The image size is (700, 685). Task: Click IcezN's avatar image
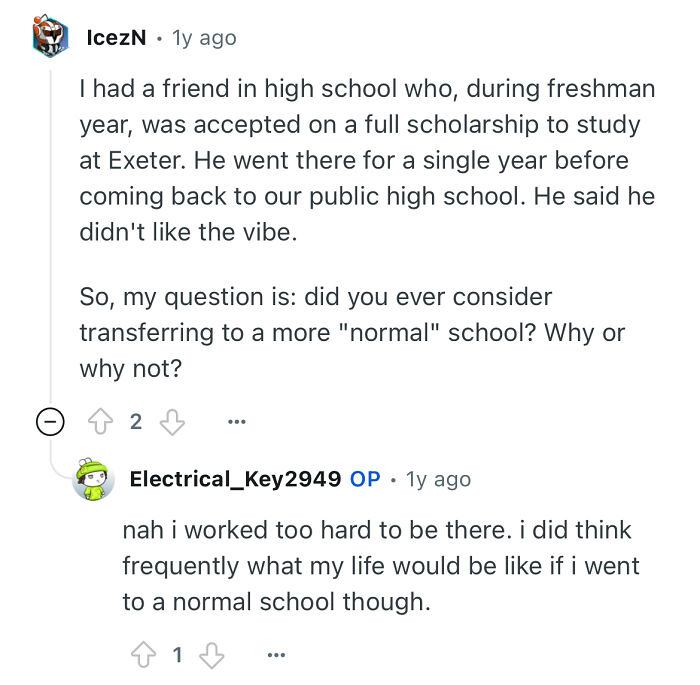(48, 38)
